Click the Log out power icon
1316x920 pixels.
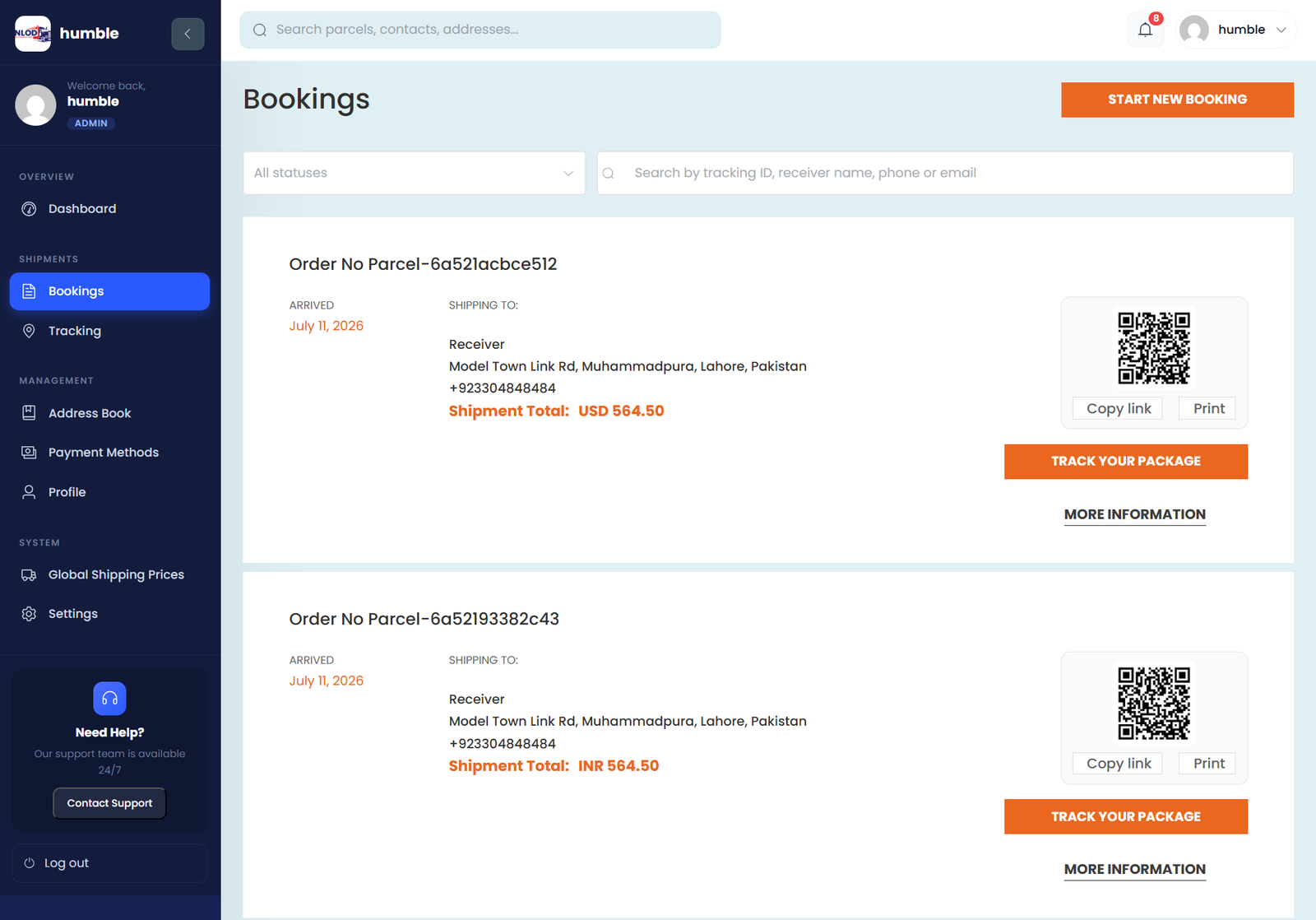click(x=30, y=863)
